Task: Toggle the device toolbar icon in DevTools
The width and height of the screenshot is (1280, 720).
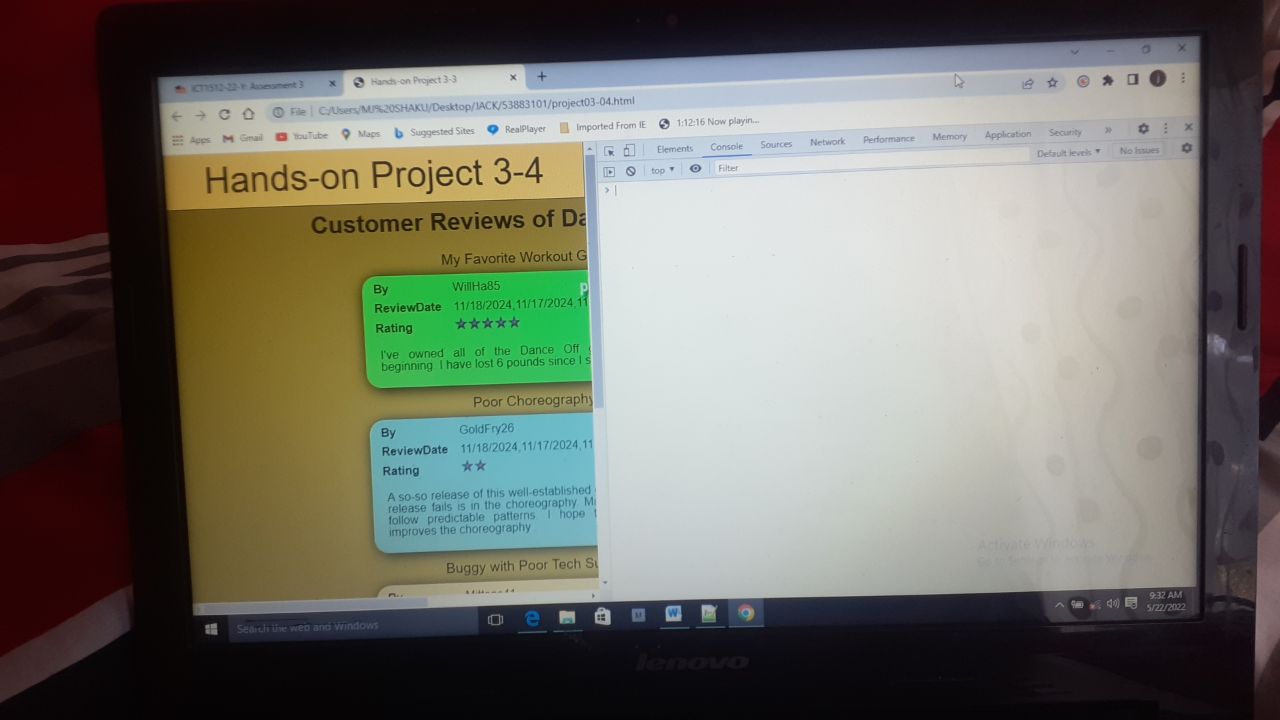Action: (632, 149)
